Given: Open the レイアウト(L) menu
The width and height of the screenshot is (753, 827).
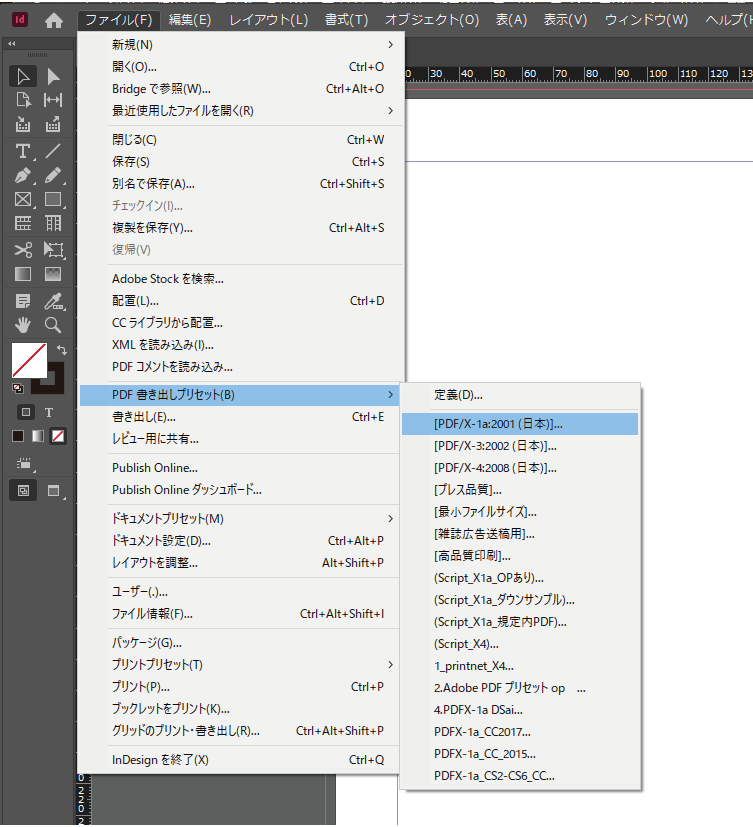Looking at the screenshot, I should 268,20.
